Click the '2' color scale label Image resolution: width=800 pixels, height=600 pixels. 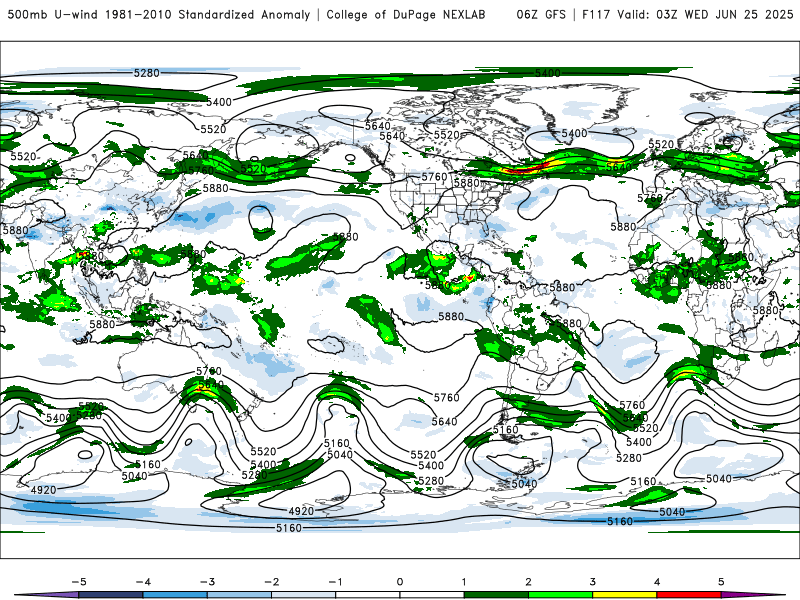point(528,582)
